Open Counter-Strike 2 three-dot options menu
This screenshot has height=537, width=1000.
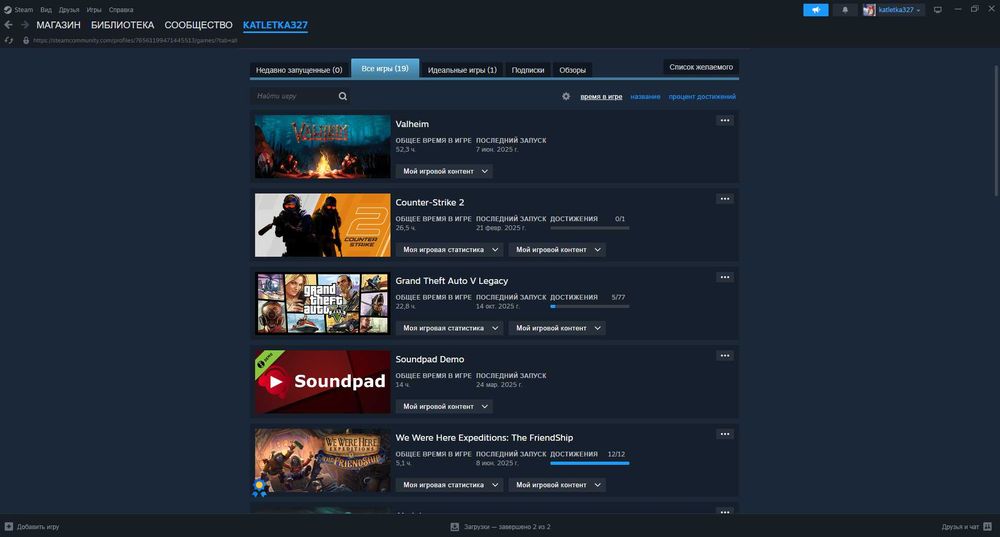point(724,199)
